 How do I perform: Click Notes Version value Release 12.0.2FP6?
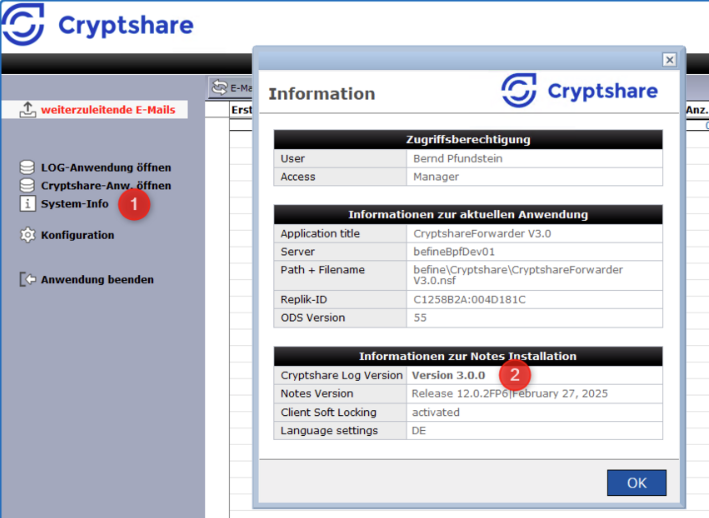click(x=510, y=394)
